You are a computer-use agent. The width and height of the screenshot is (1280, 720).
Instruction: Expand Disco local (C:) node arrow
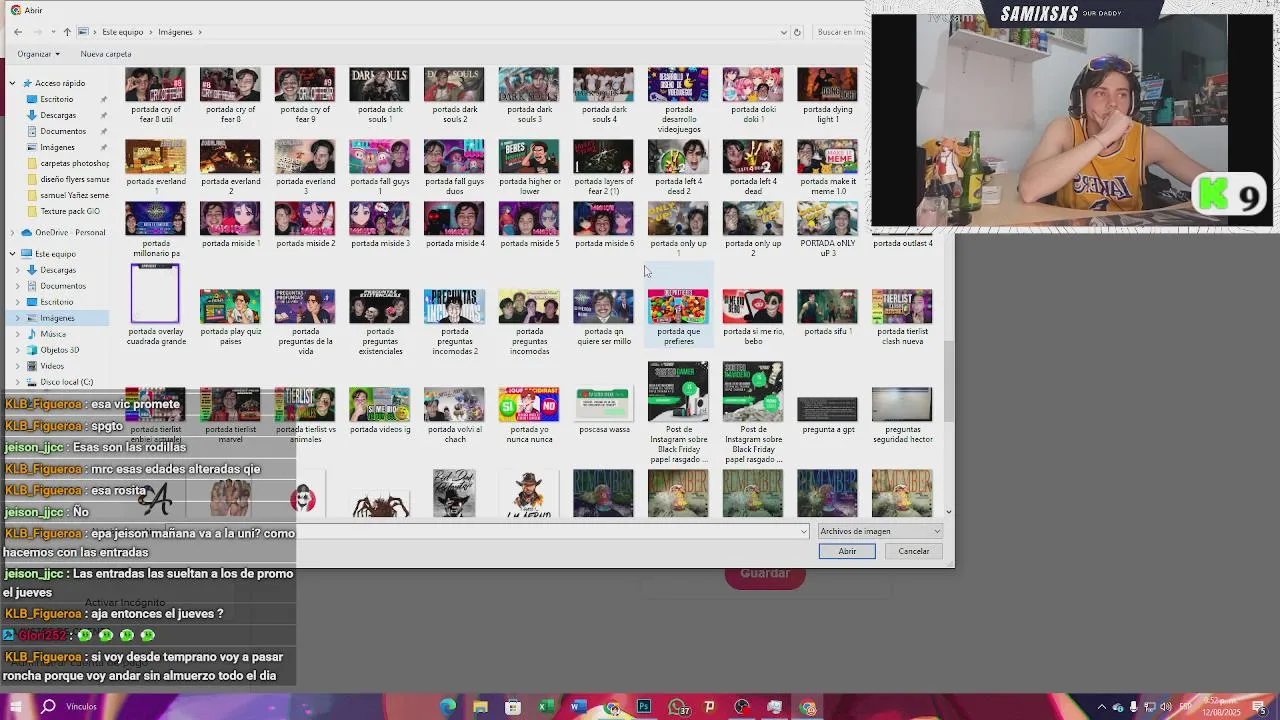point(17,382)
